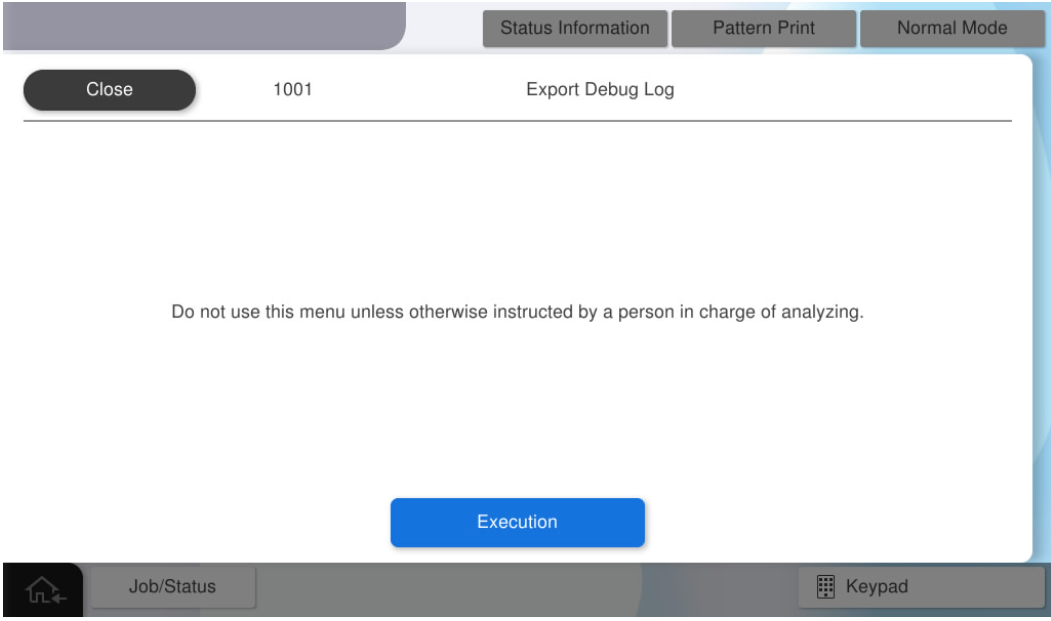Show printer status information

[x=574, y=28]
